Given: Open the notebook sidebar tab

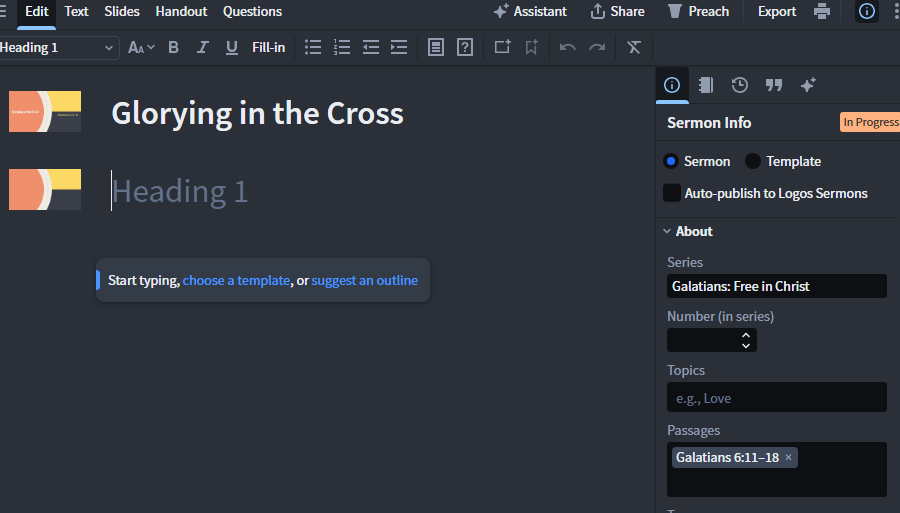Looking at the screenshot, I should [706, 86].
